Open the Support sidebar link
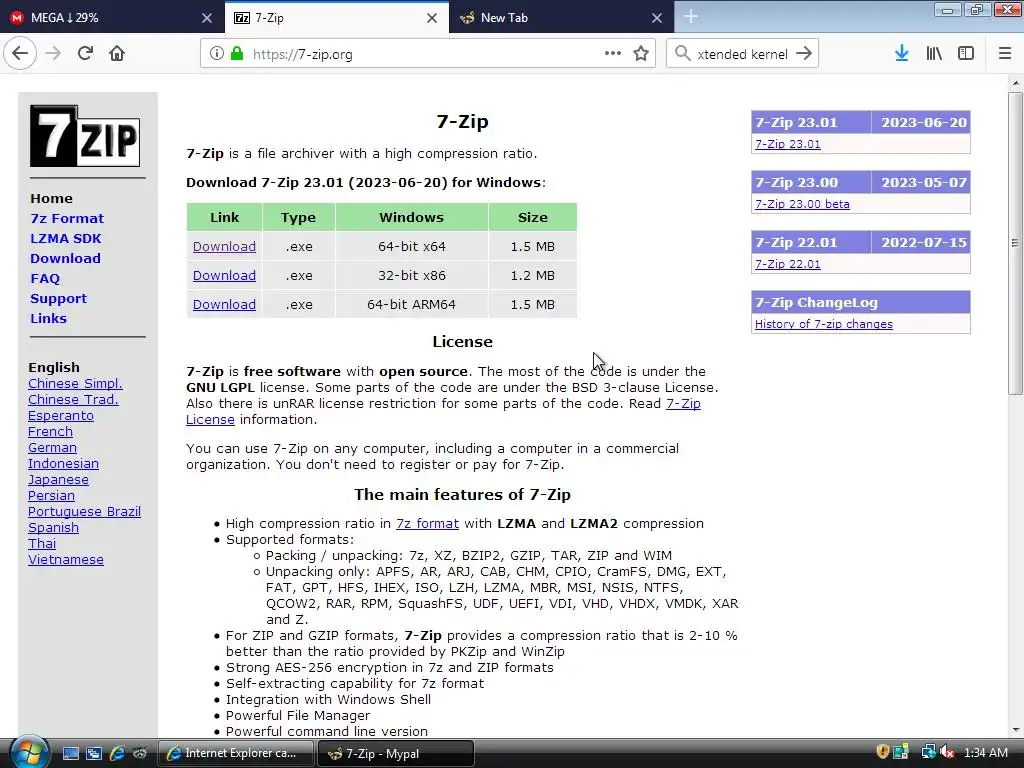Image resolution: width=1024 pixels, height=768 pixels. pyautogui.click(x=58, y=298)
